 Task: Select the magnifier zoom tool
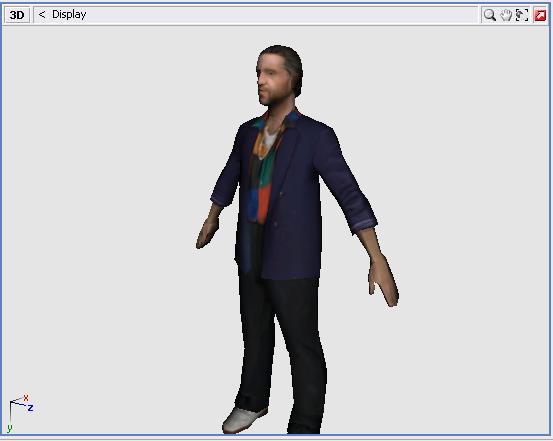[490, 15]
